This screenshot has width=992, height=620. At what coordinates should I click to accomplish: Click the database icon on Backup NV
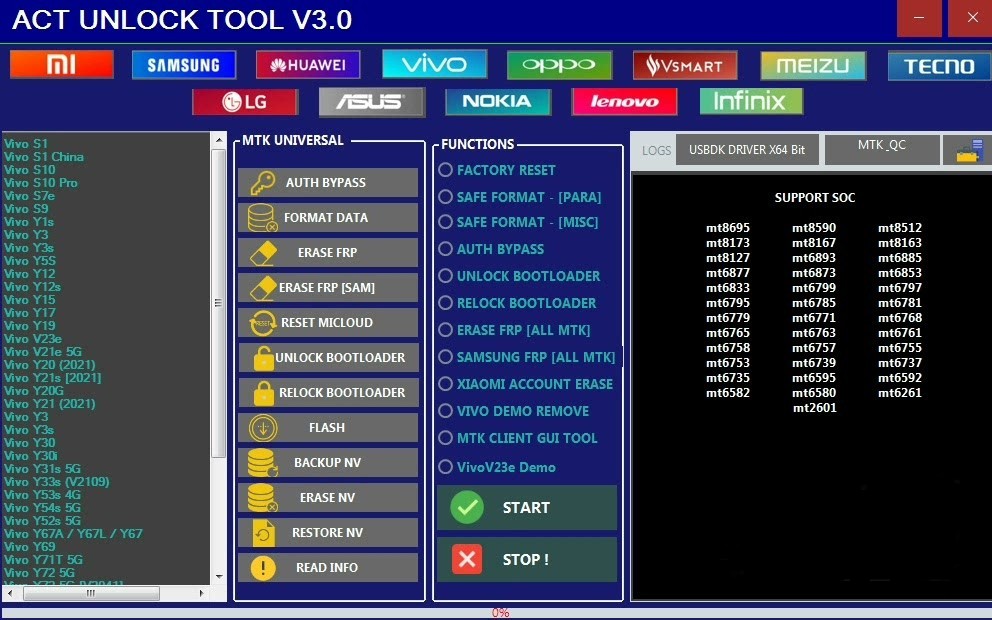click(263, 463)
